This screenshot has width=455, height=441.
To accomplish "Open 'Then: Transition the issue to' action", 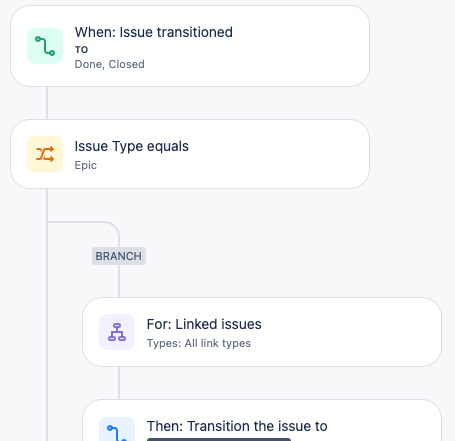I will point(237,426).
